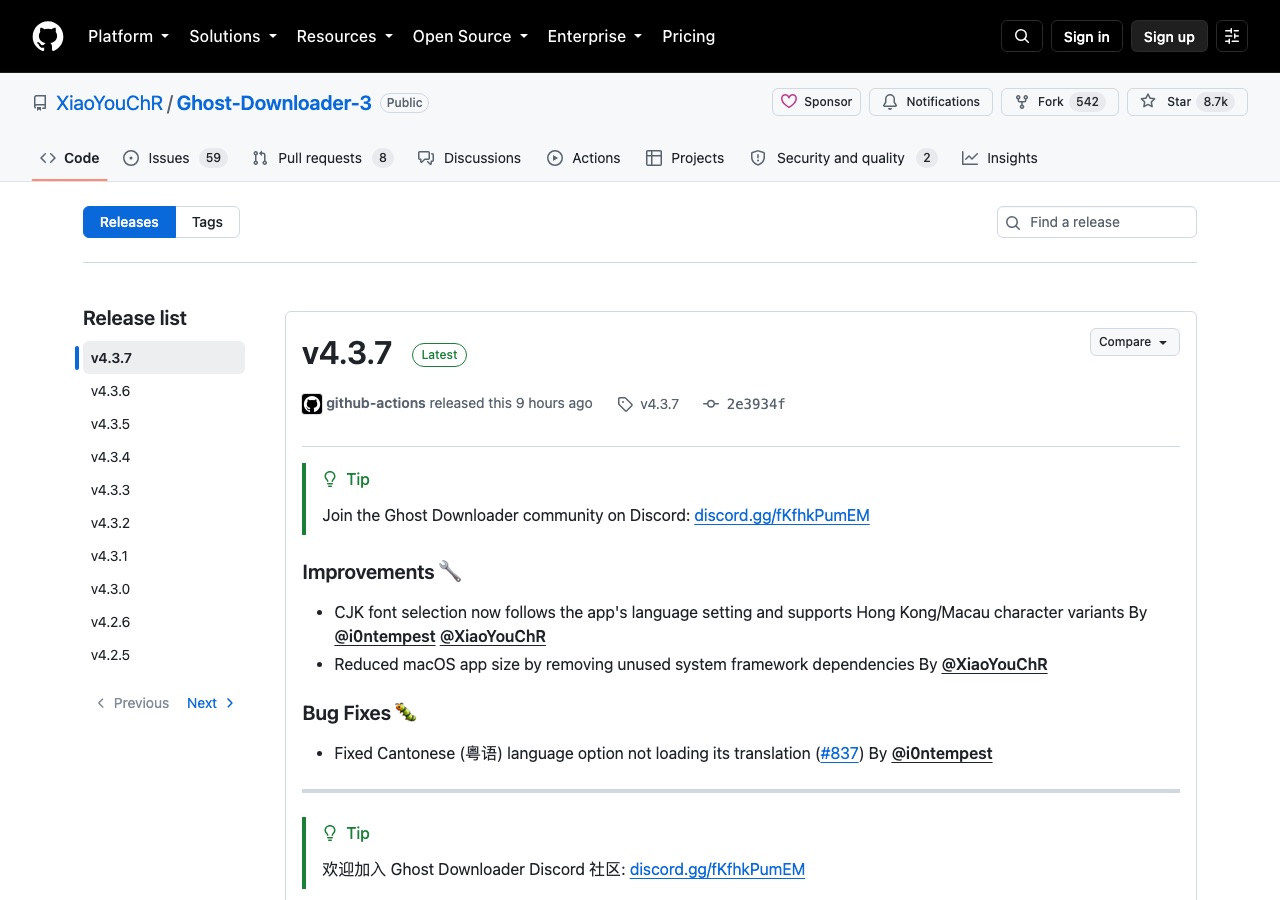Click the Sign up button
1280x900 pixels.
click(1169, 36)
